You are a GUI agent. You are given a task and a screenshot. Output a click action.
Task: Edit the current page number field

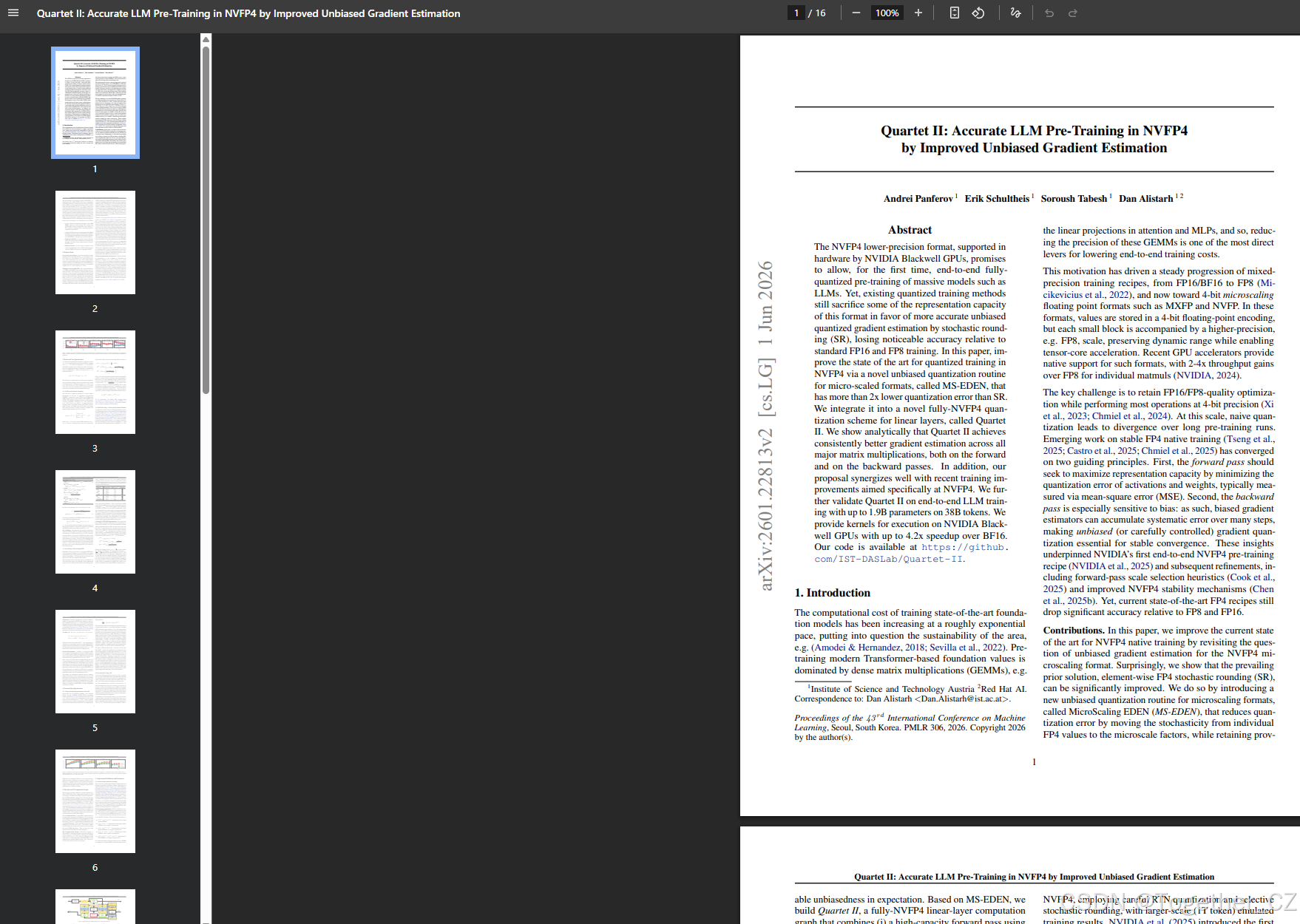(796, 13)
